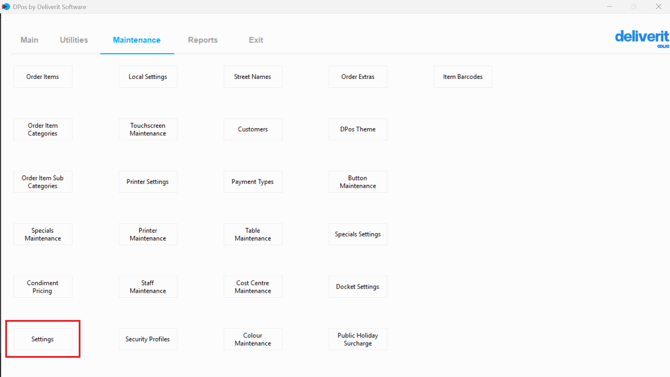Open Specials Maintenance
Viewport: 670px width, 377px height.
pos(43,234)
